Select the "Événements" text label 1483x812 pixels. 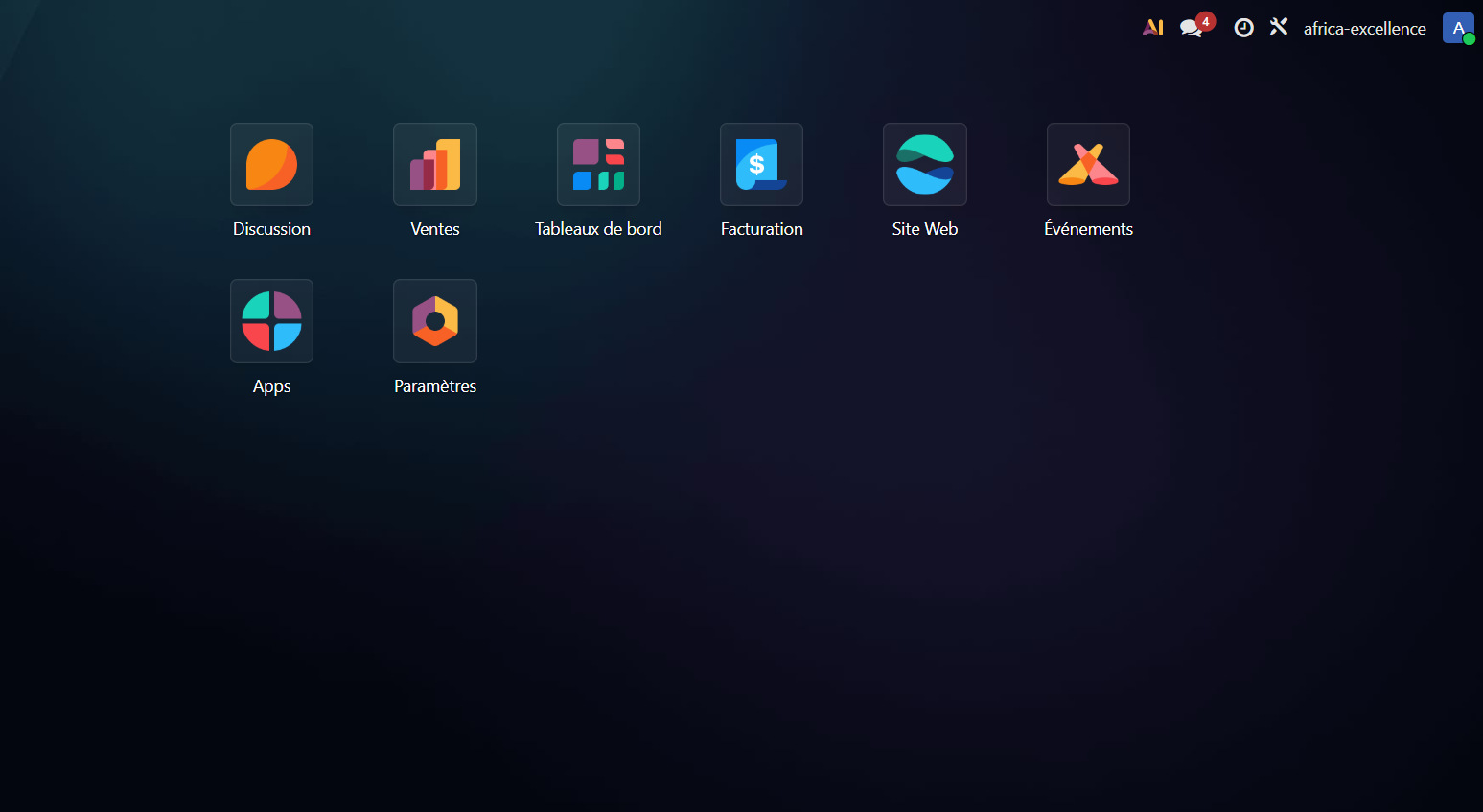pos(1088,229)
